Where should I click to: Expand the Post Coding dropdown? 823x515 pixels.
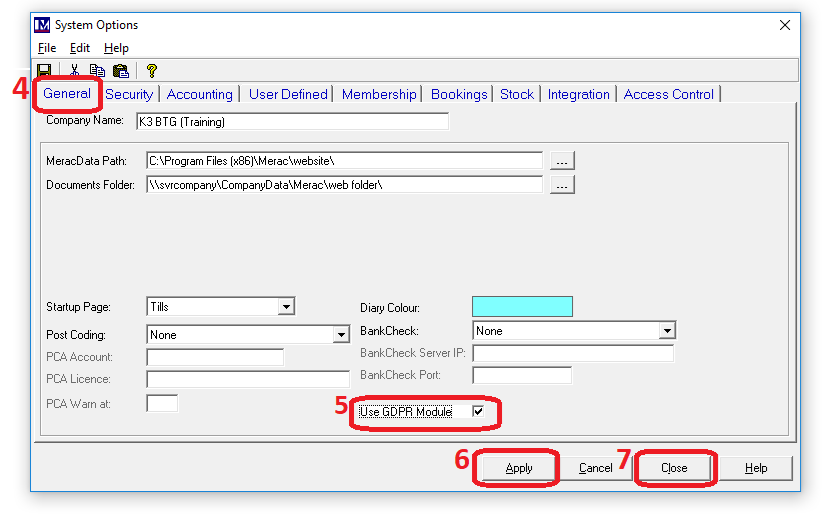click(x=341, y=334)
